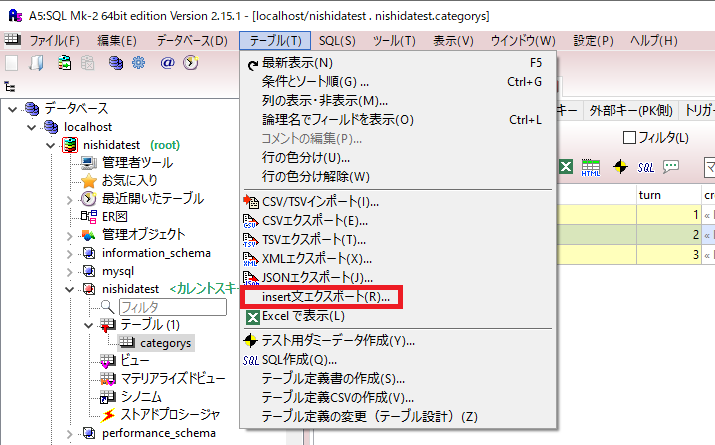
Task: Choose 行の色分け解除(W) menu entry
Action: (398, 176)
